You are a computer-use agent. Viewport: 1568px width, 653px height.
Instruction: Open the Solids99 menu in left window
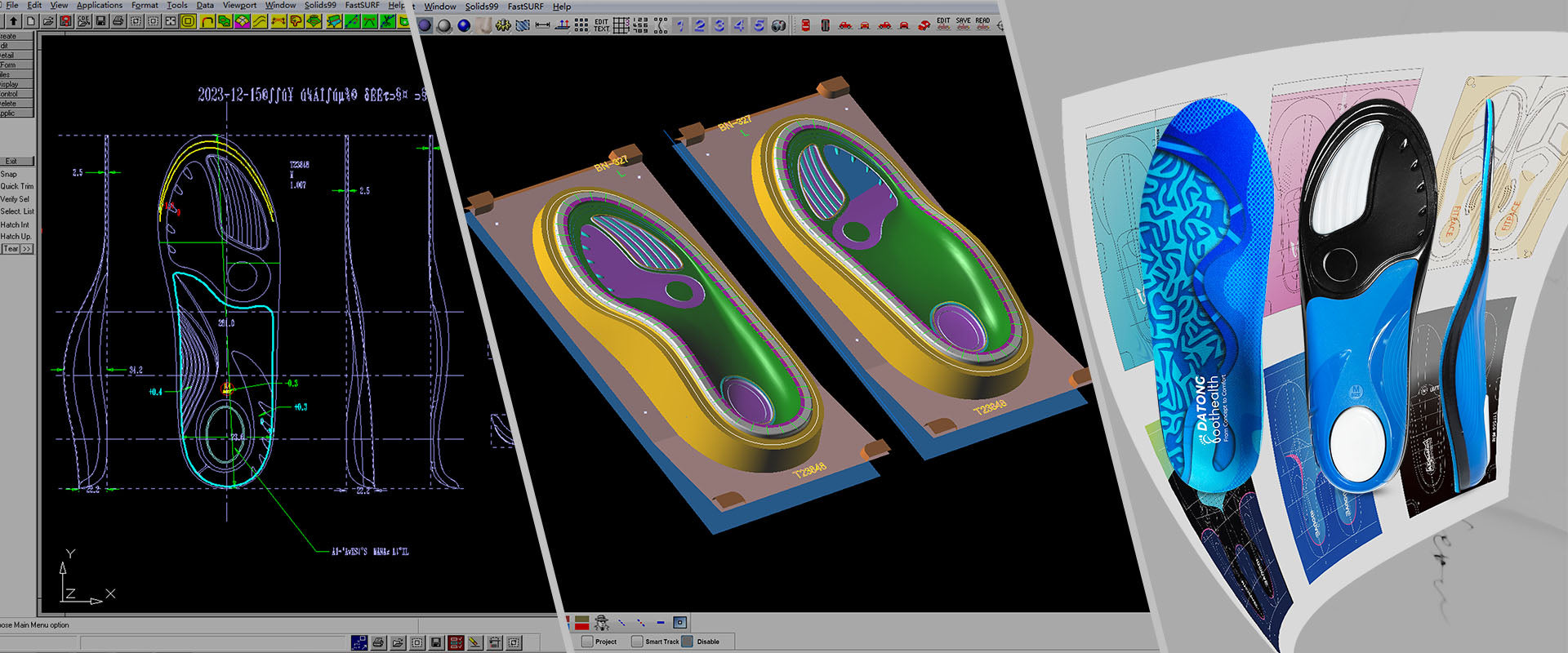pos(320,5)
